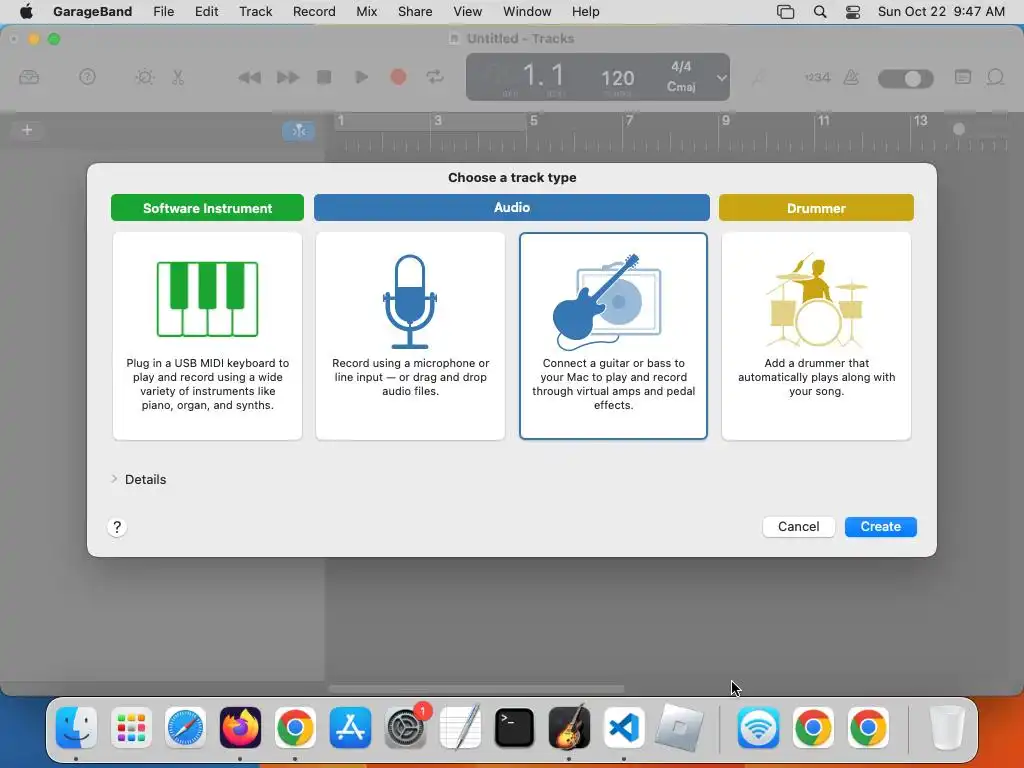The width and height of the screenshot is (1024, 768).
Task: Select the microphone audio track card
Action: coord(410,336)
